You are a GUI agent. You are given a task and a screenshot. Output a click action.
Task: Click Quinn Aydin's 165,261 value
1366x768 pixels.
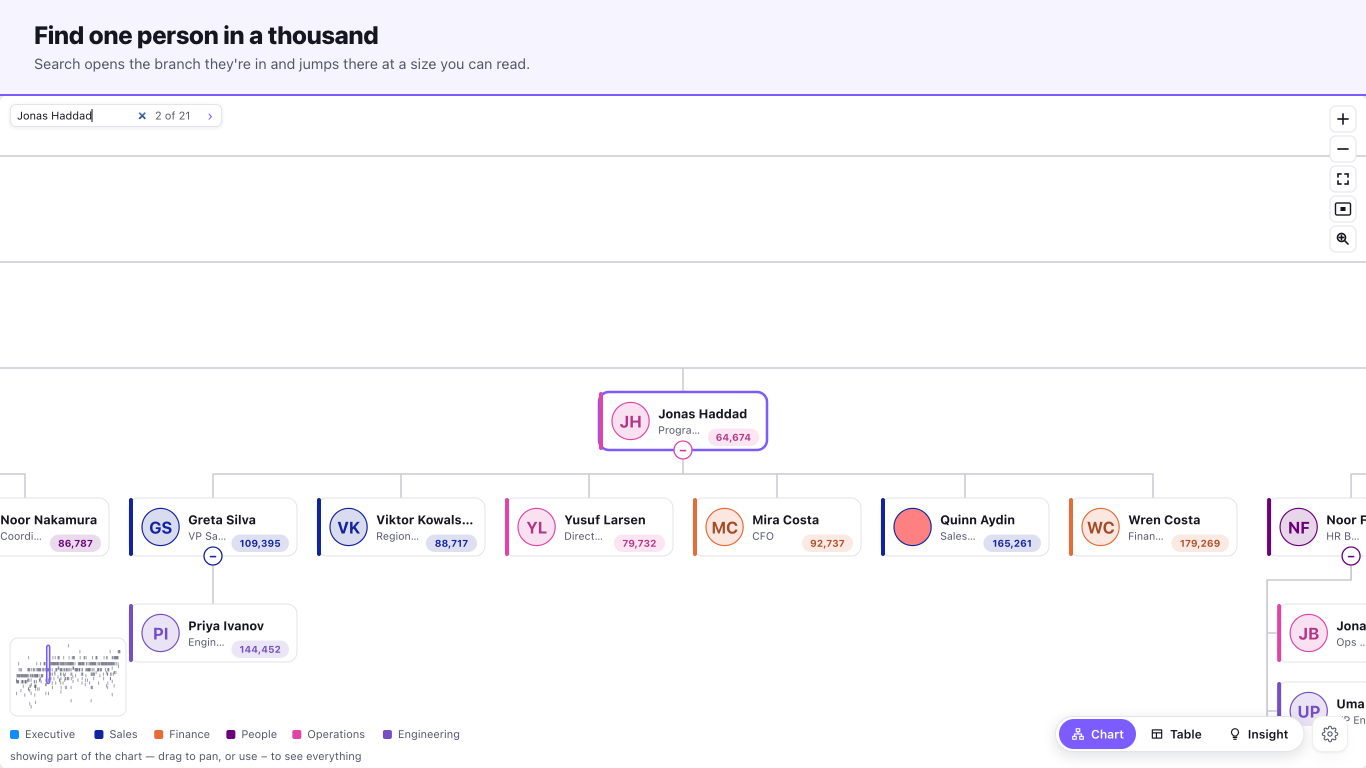tap(1012, 543)
